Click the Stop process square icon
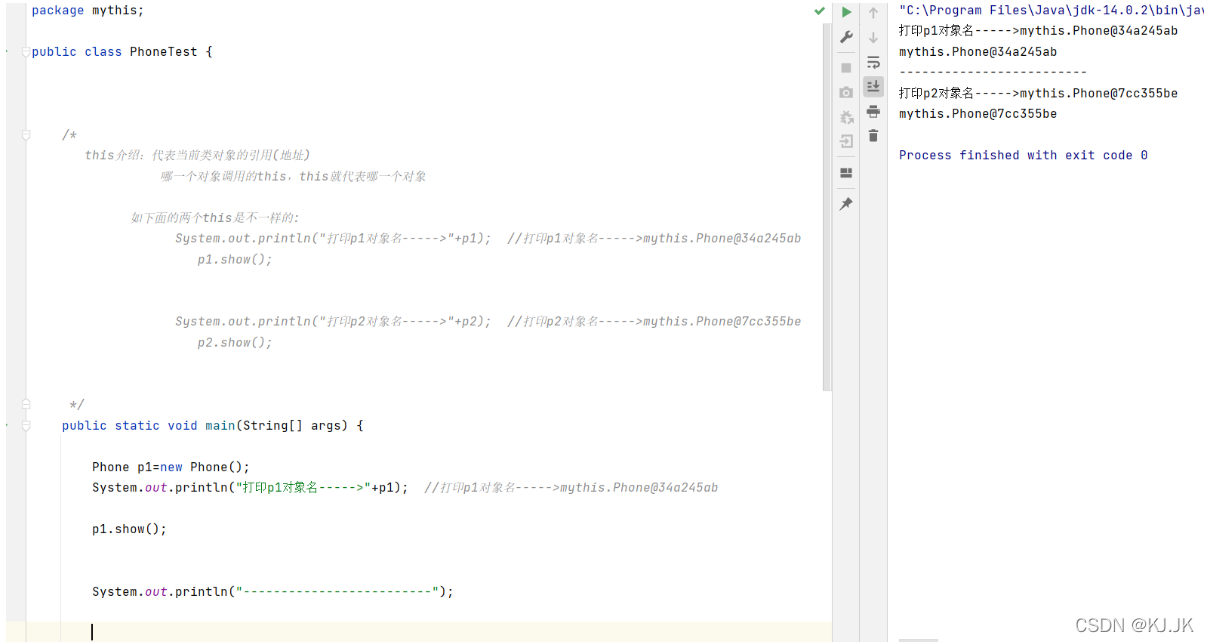The height and width of the screenshot is (642, 1209). point(846,67)
